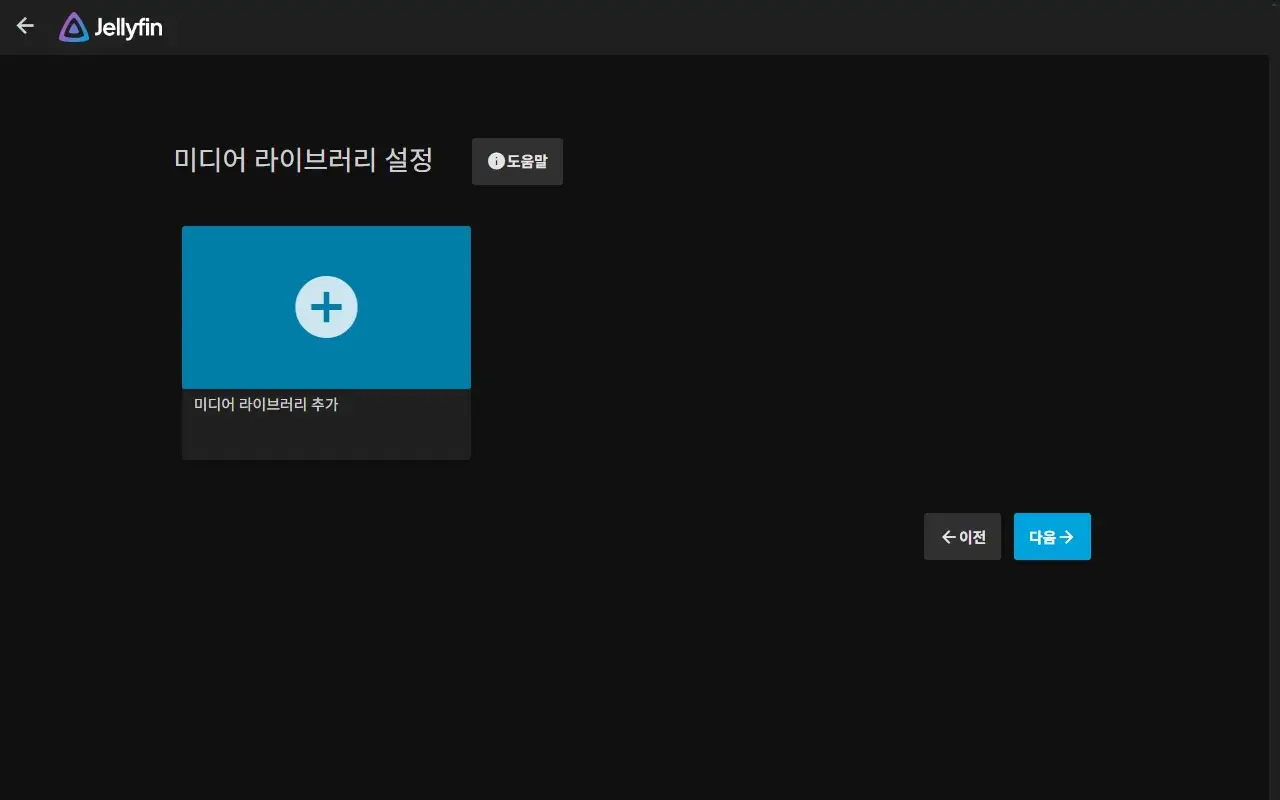Click the 미디어 라이브러리 추가 label text
The height and width of the screenshot is (800, 1280).
pyautogui.click(x=266, y=404)
